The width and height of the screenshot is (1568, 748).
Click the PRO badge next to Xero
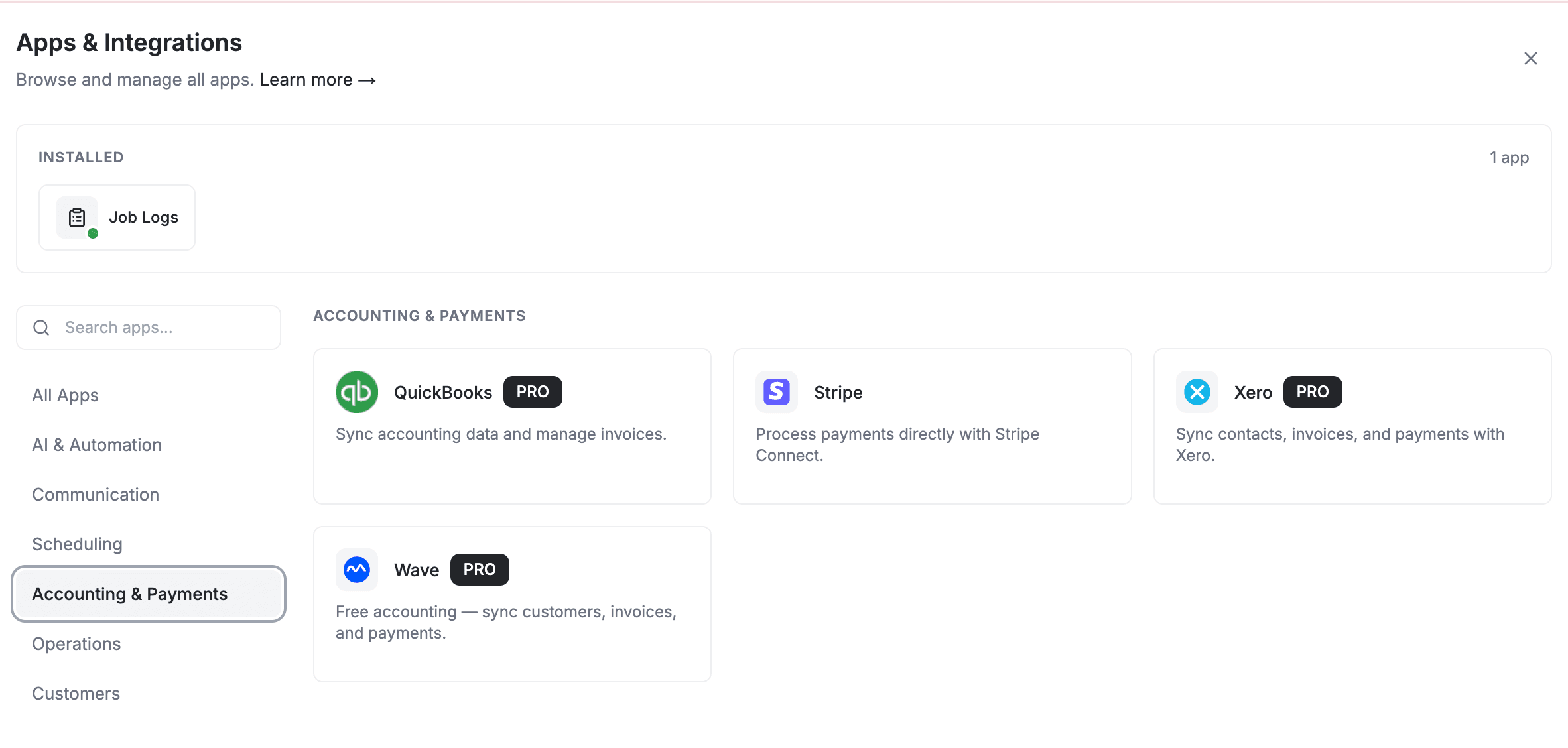click(1312, 392)
